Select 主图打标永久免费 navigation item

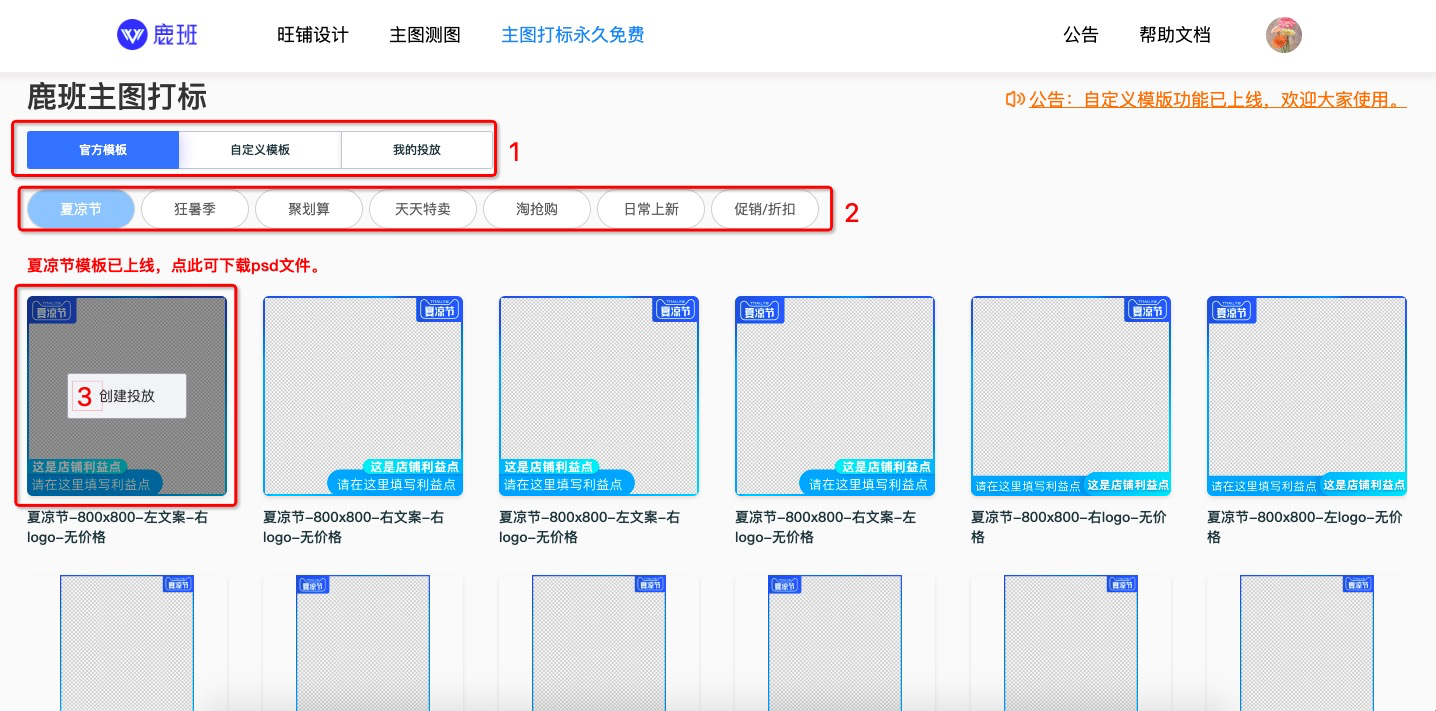[572, 35]
